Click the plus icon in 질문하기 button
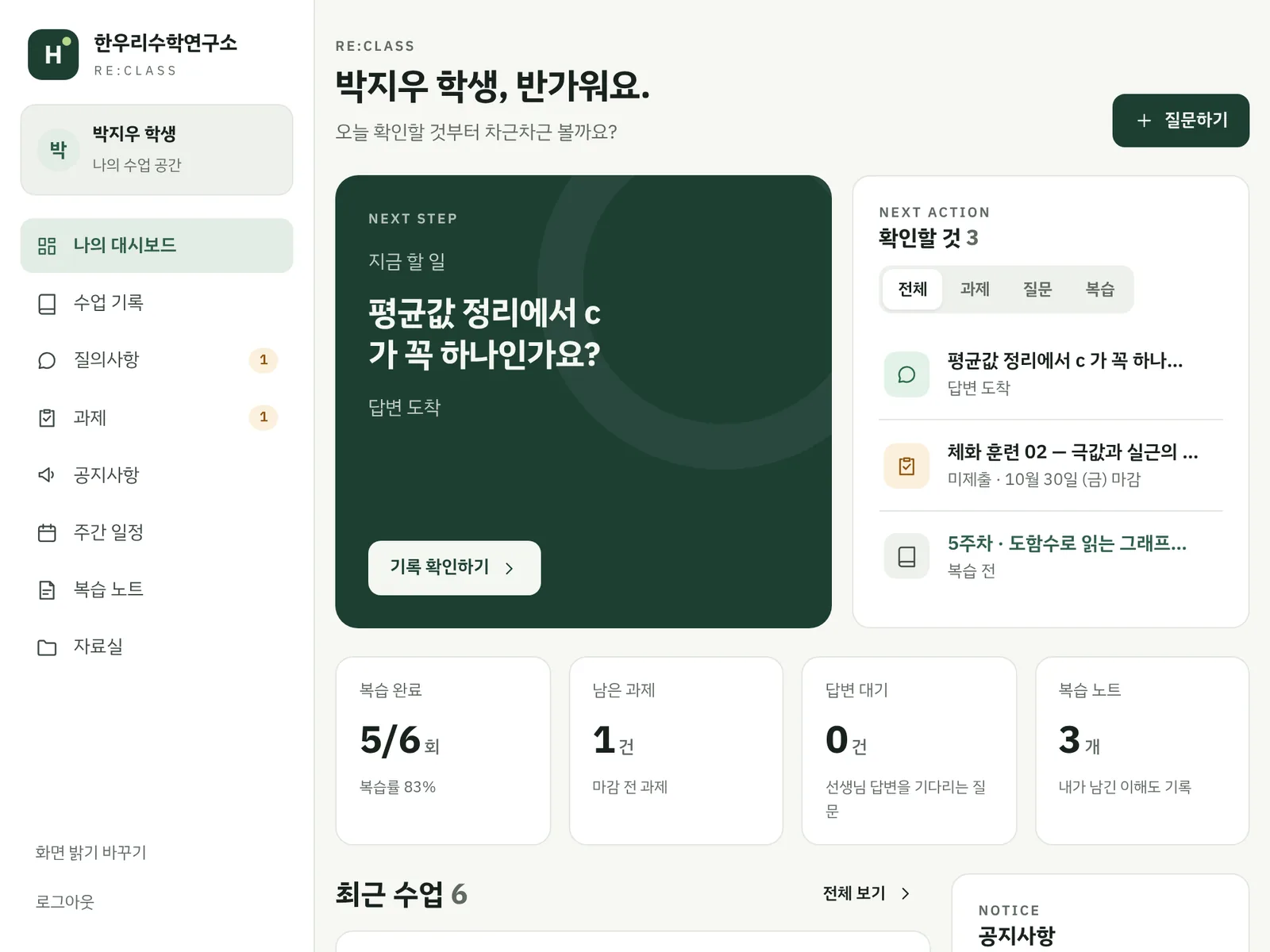 (x=1144, y=121)
